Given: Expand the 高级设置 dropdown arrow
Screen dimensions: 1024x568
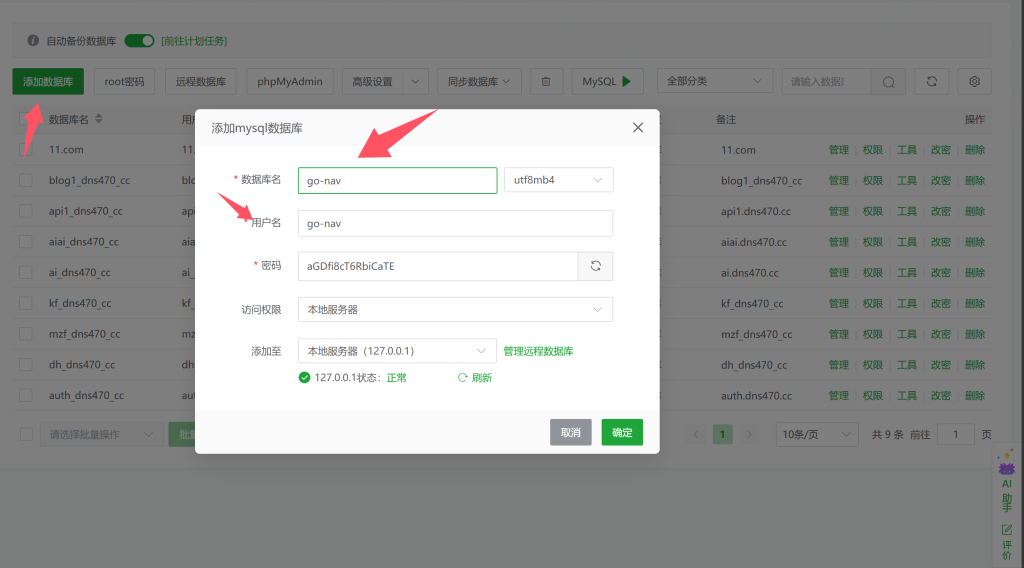Looking at the screenshot, I should click(x=415, y=82).
